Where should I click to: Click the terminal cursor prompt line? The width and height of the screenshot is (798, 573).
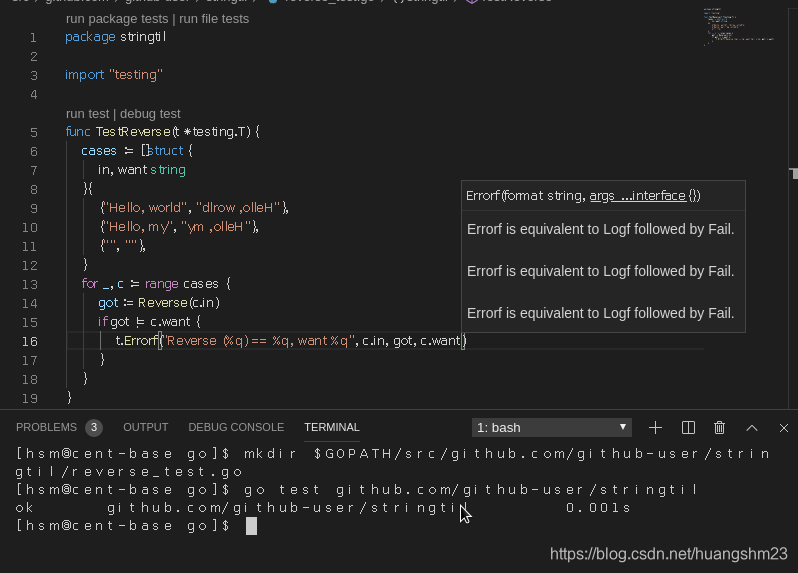click(136, 526)
